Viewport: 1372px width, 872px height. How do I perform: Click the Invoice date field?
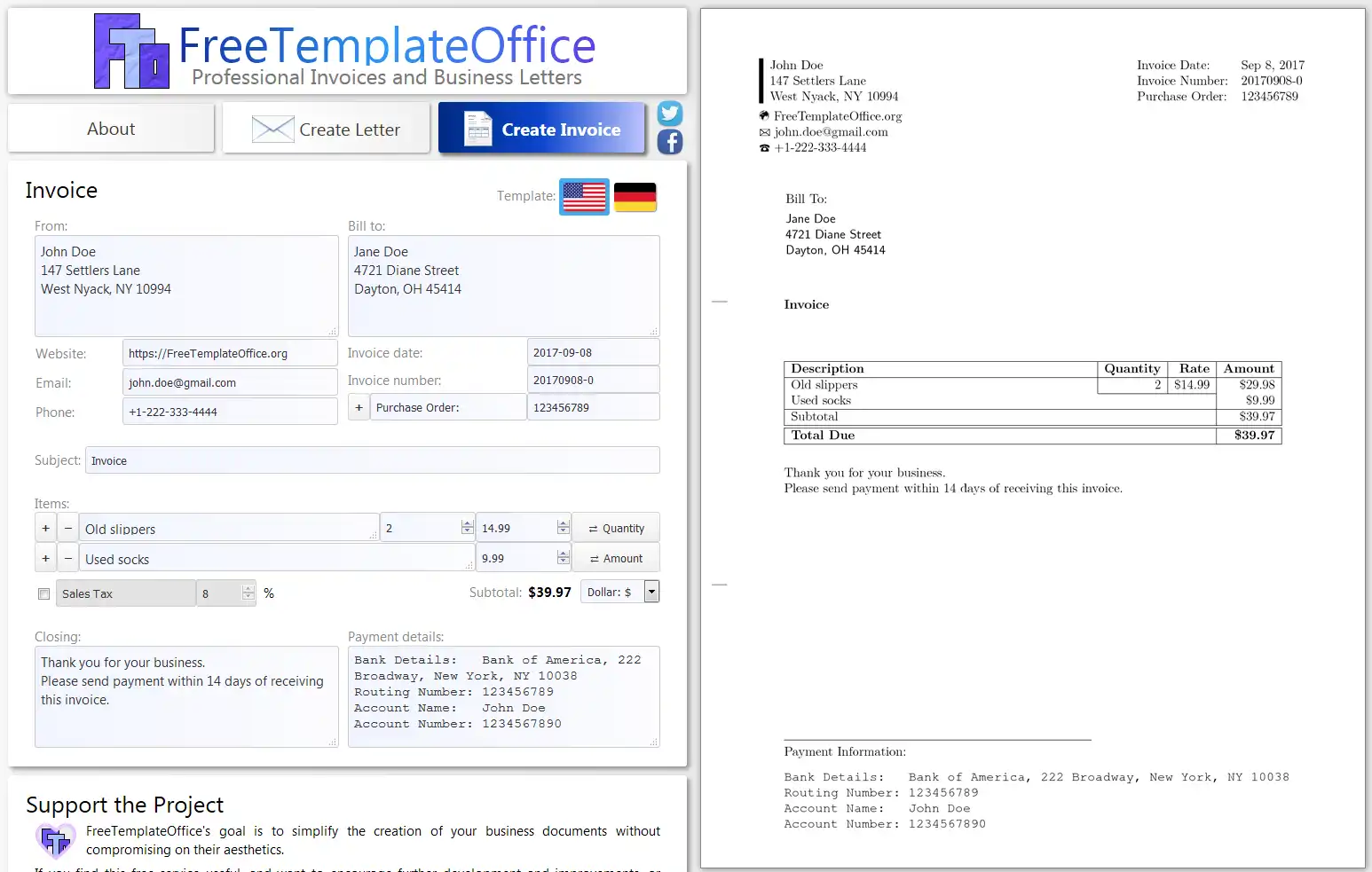(x=593, y=352)
